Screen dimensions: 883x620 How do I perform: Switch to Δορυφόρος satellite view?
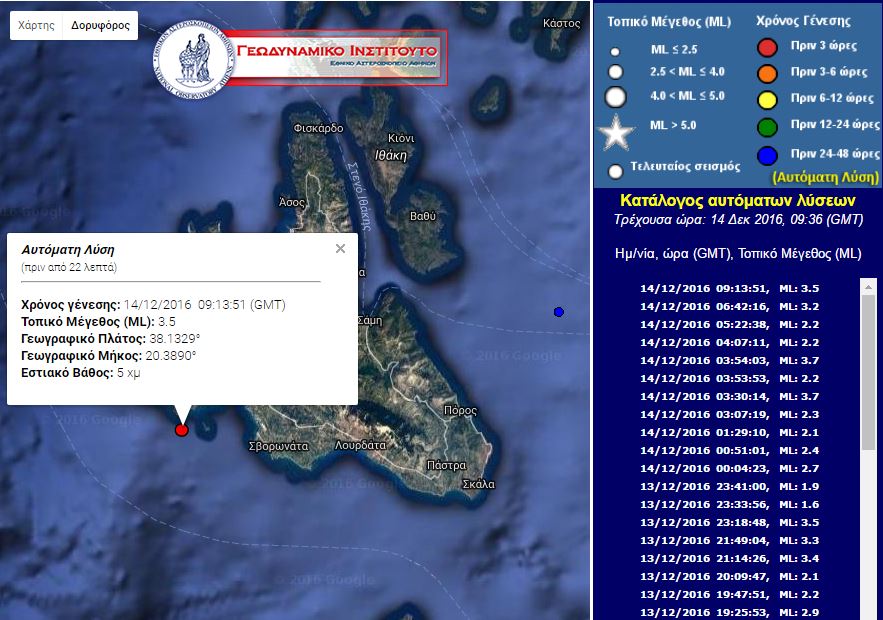[100, 26]
